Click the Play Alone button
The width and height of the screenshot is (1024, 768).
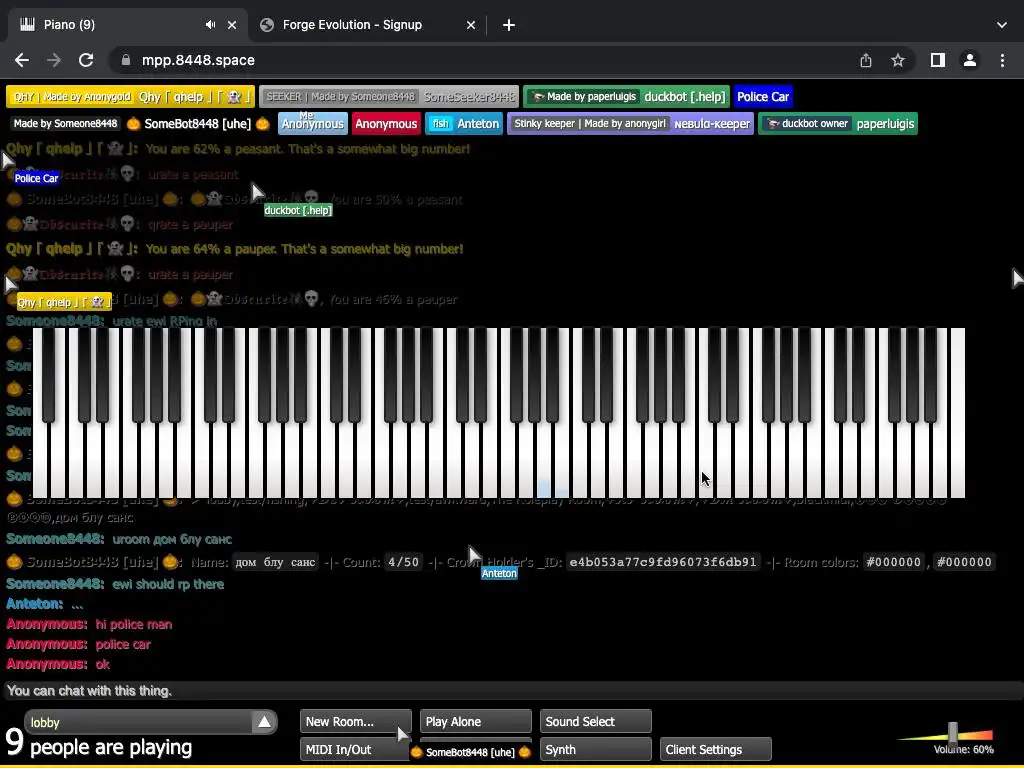[475, 722]
